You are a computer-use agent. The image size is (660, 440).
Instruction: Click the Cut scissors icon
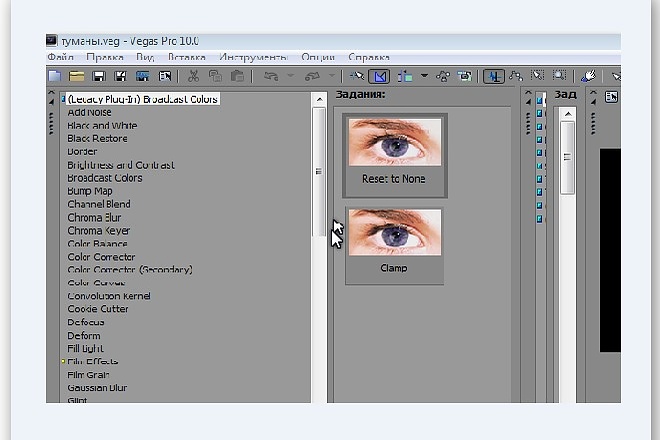coord(193,76)
